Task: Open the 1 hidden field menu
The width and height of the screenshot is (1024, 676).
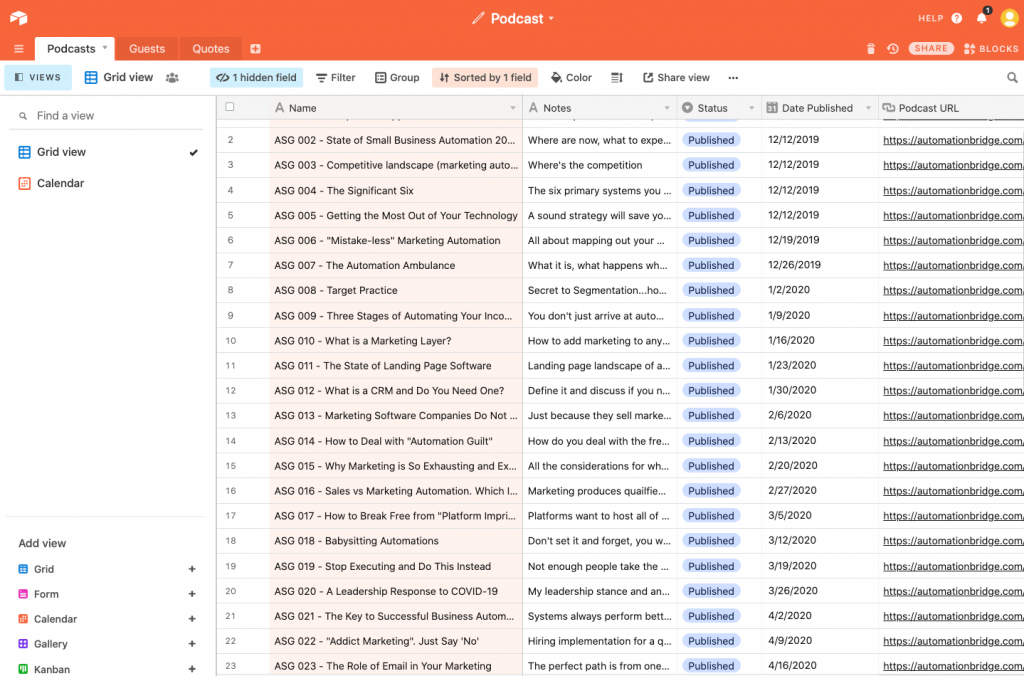Action: pos(256,78)
